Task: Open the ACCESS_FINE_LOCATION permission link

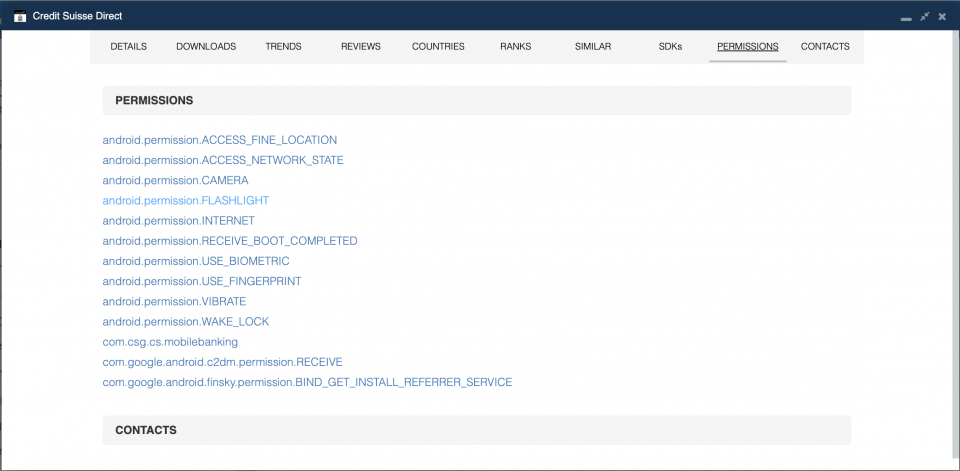Action: (x=220, y=140)
